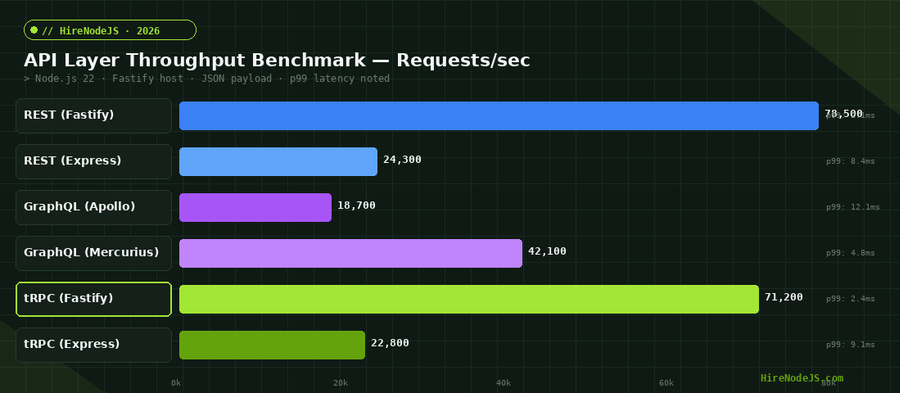Click the blue REST (Fastify) bar
The image size is (900, 393).
[499, 115]
